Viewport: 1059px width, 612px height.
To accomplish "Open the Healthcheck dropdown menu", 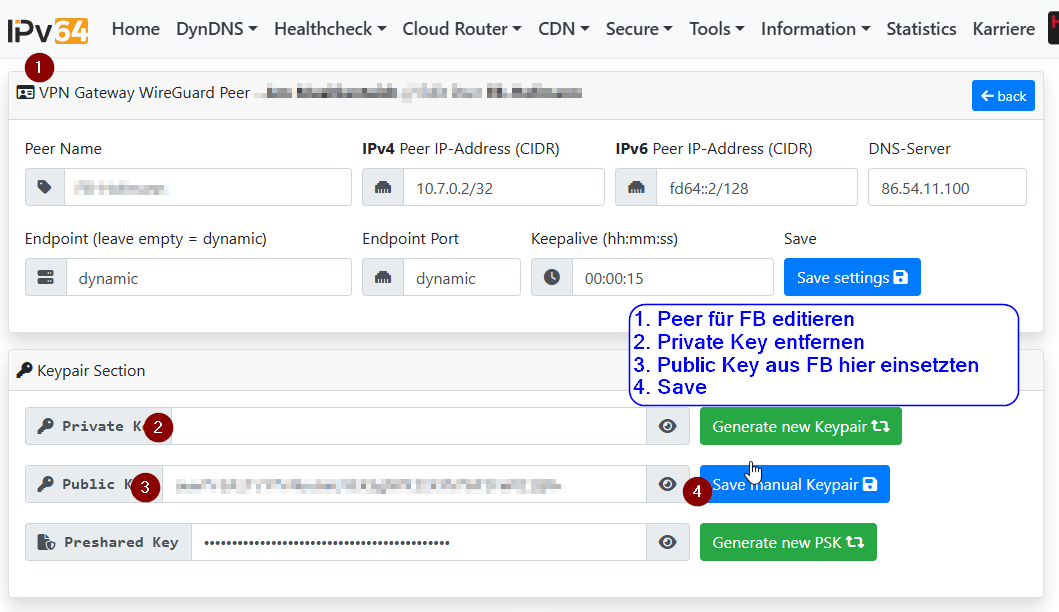I will coord(330,29).
